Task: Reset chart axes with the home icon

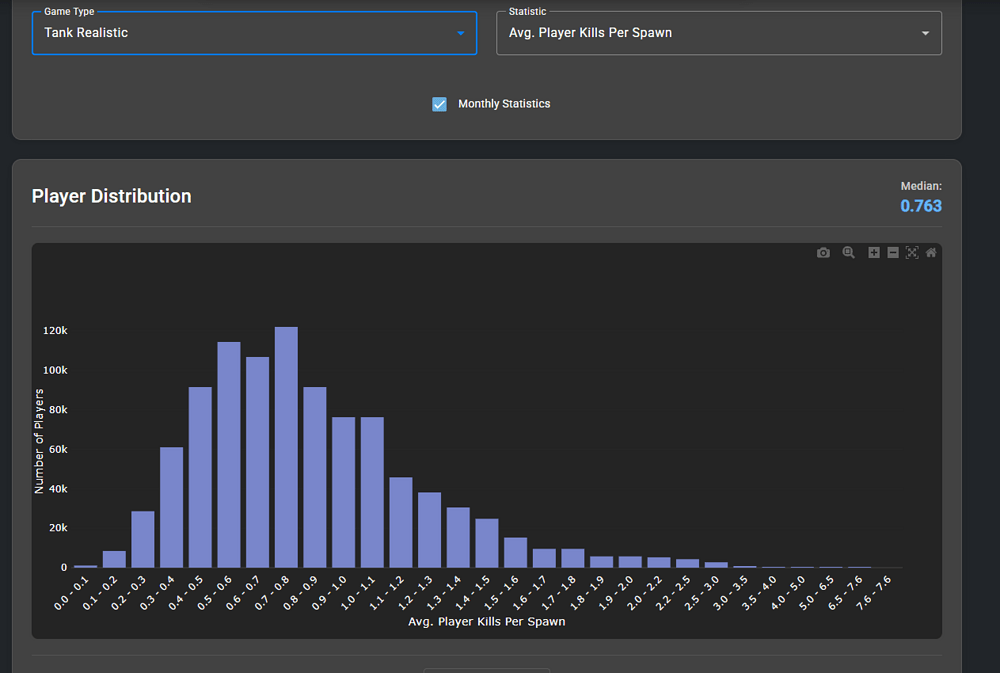Action: pos(931,253)
